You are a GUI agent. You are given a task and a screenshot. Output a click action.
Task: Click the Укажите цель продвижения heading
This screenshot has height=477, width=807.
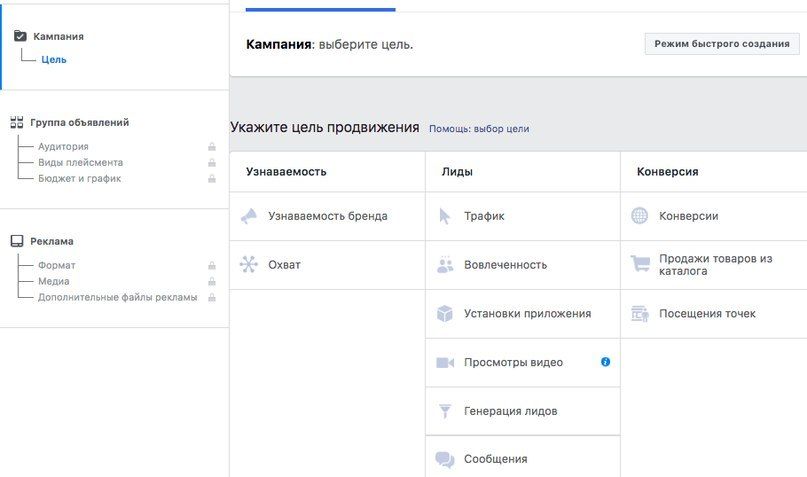(325, 127)
